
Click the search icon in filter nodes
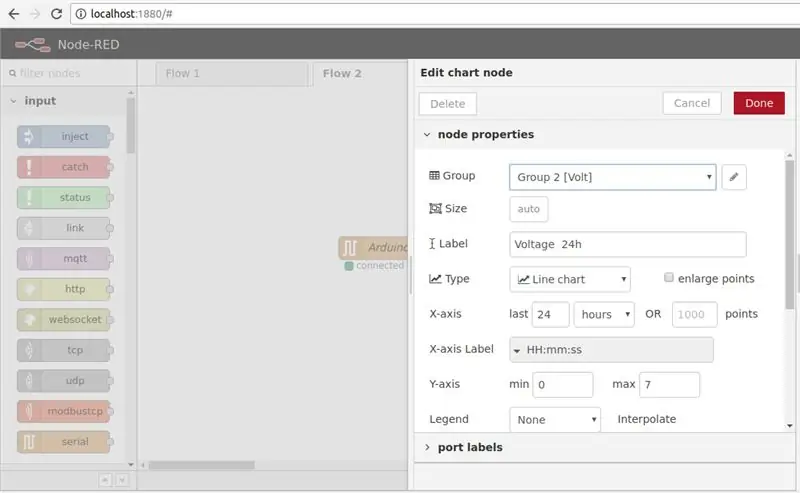pos(13,73)
